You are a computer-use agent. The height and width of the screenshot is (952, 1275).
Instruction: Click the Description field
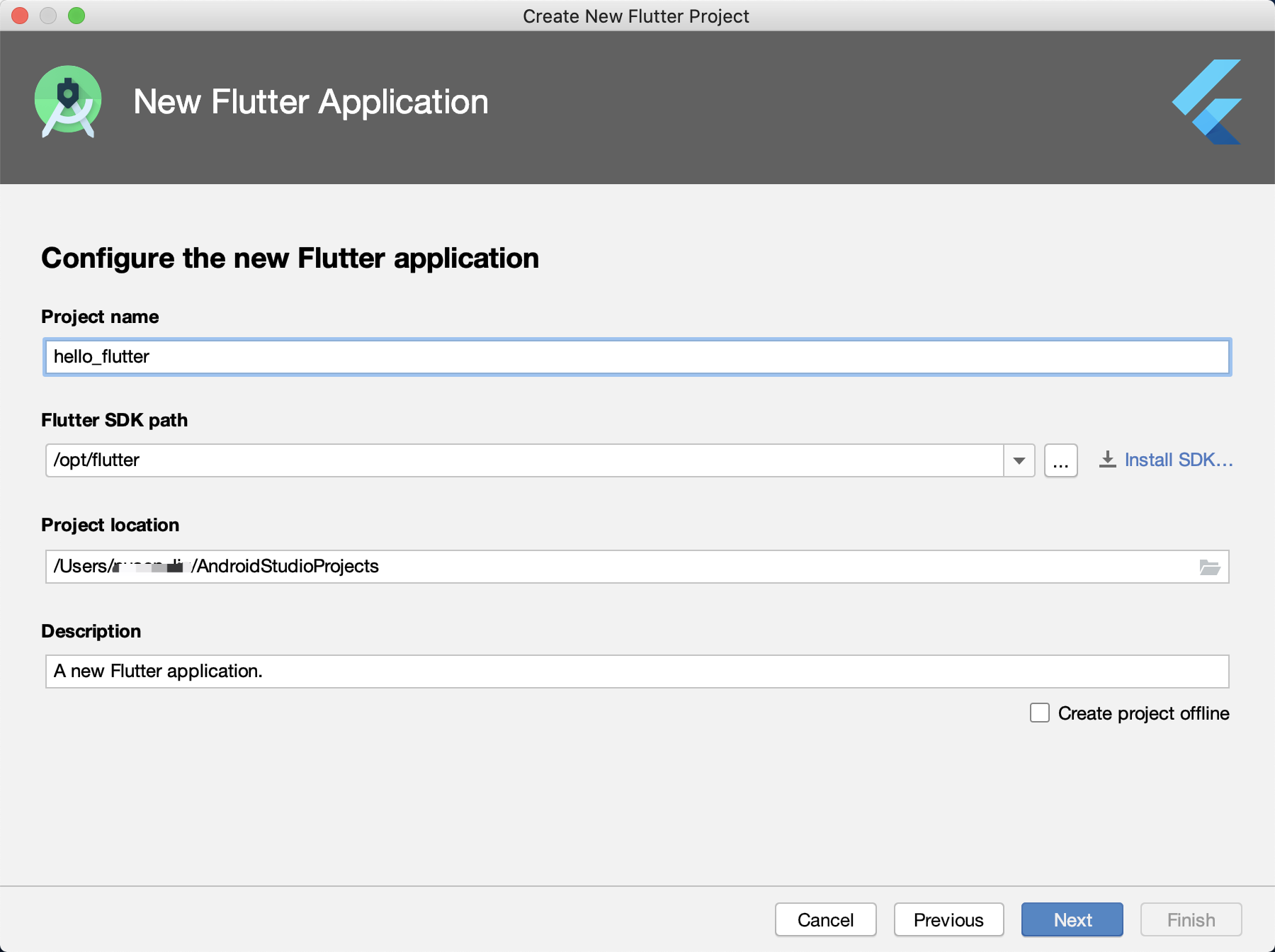point(637,671)
